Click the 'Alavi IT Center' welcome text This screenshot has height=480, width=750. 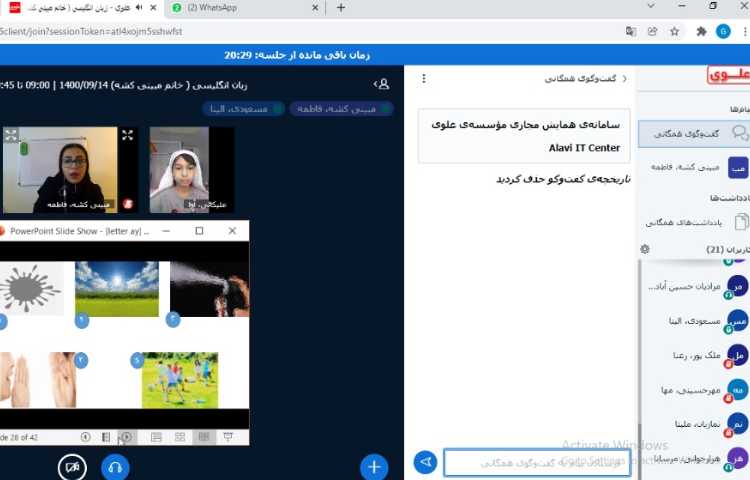pyautogui.click(x=584, y=148)
